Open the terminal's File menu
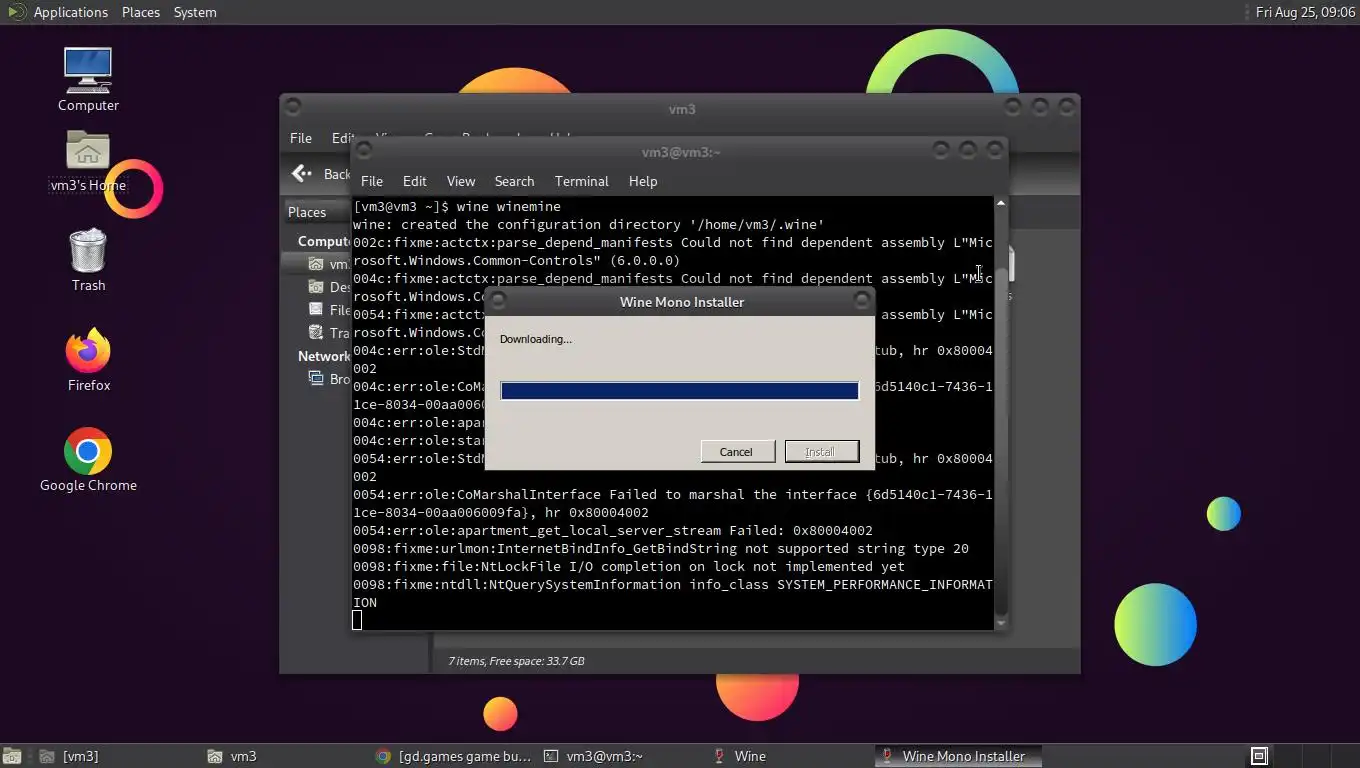Image resolution: width=1360 pixels, height=768 pixels. tap(371, 181)
